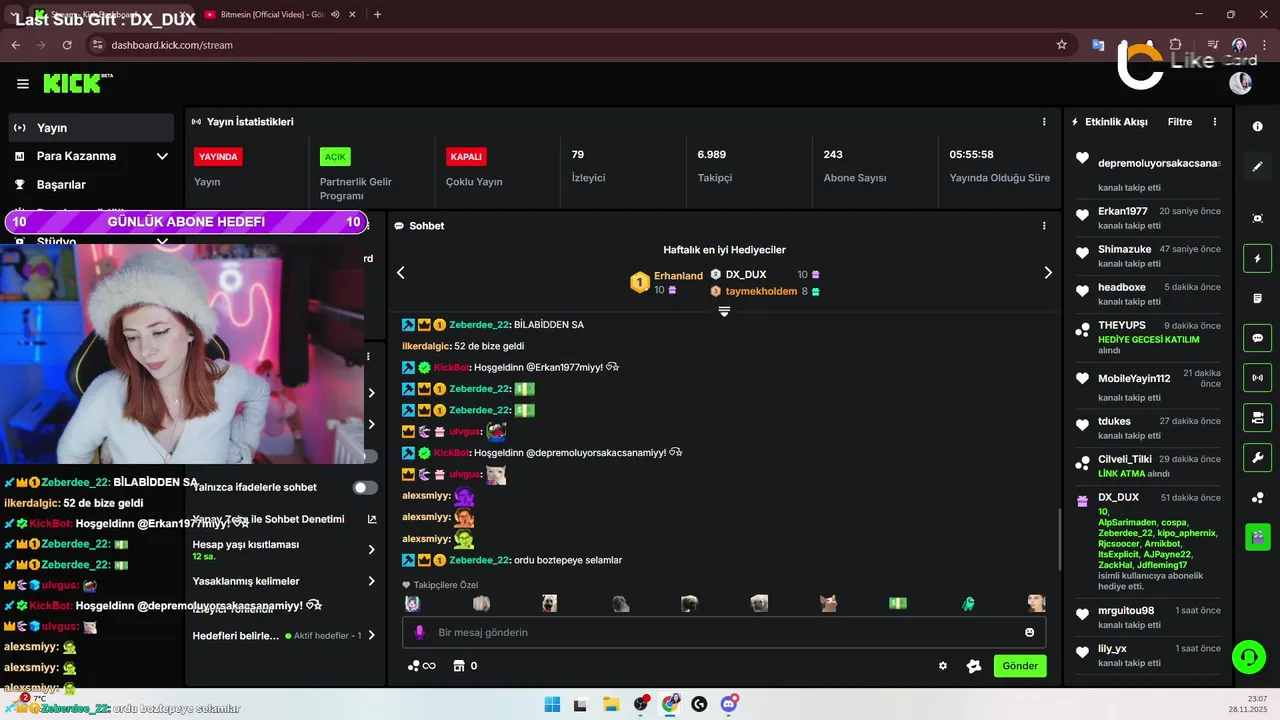
Task: Open chat settings gear icon
Action: click(942, 666)
